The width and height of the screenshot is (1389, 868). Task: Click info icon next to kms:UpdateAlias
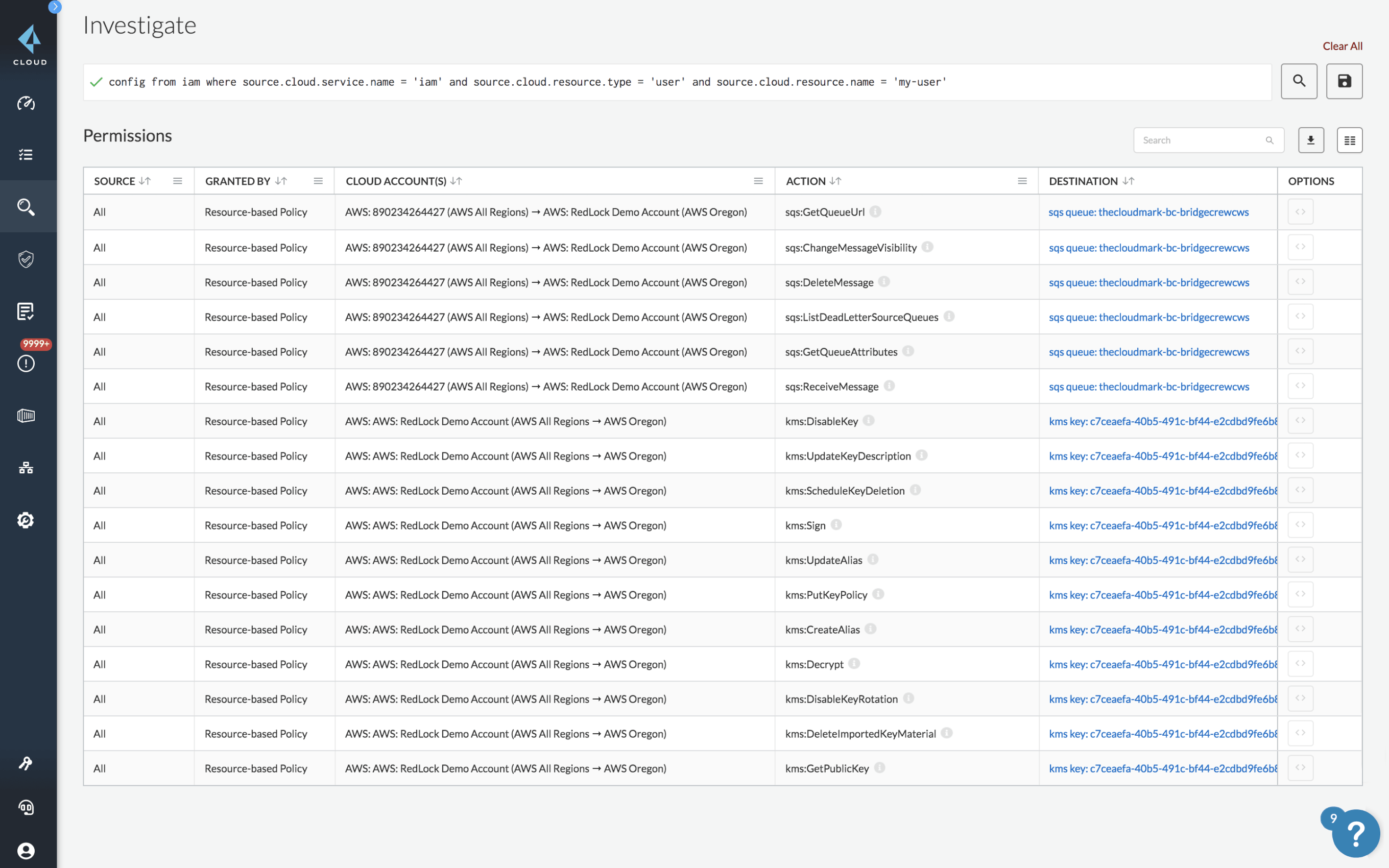873,559
